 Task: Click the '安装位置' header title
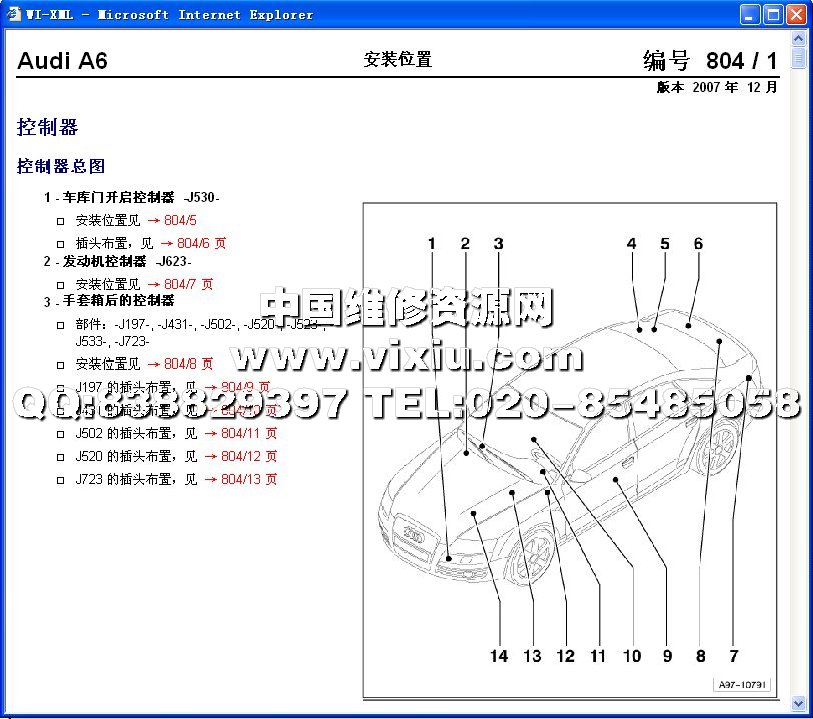[398, 60]
